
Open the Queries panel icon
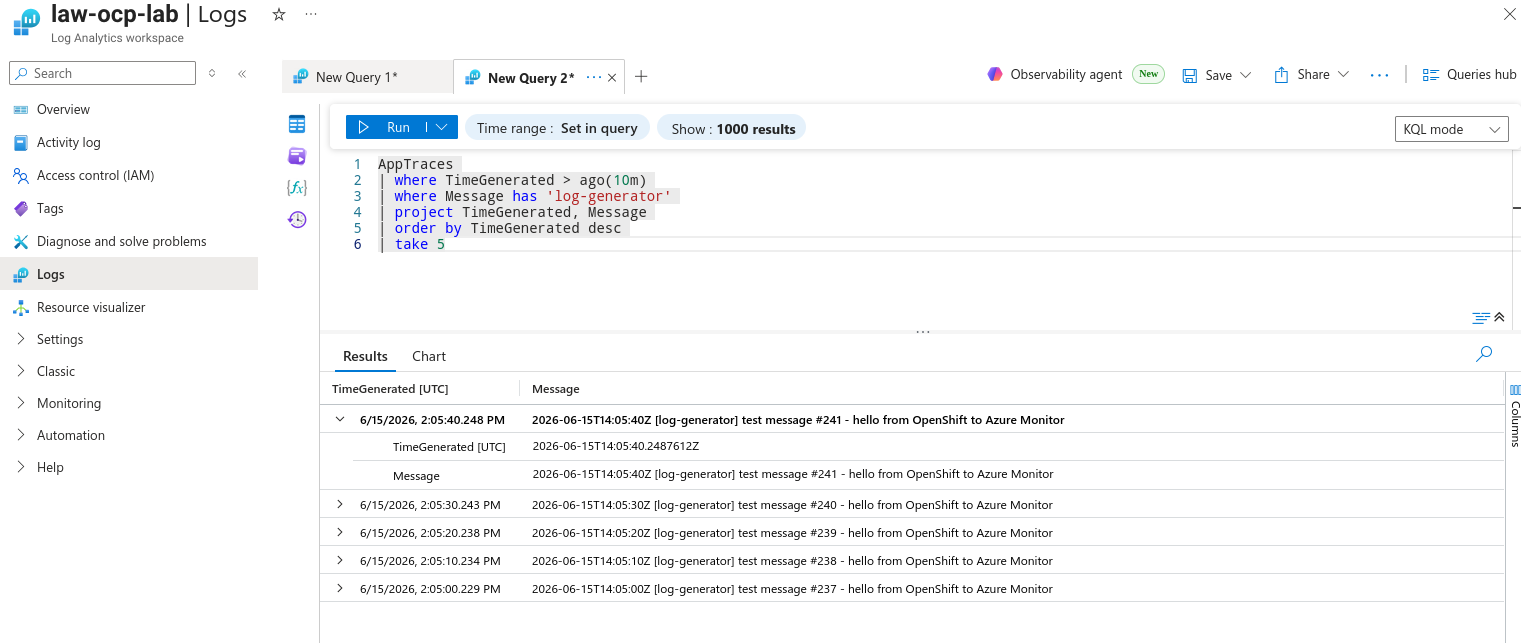pyautogui.click(x=297, y=156)
